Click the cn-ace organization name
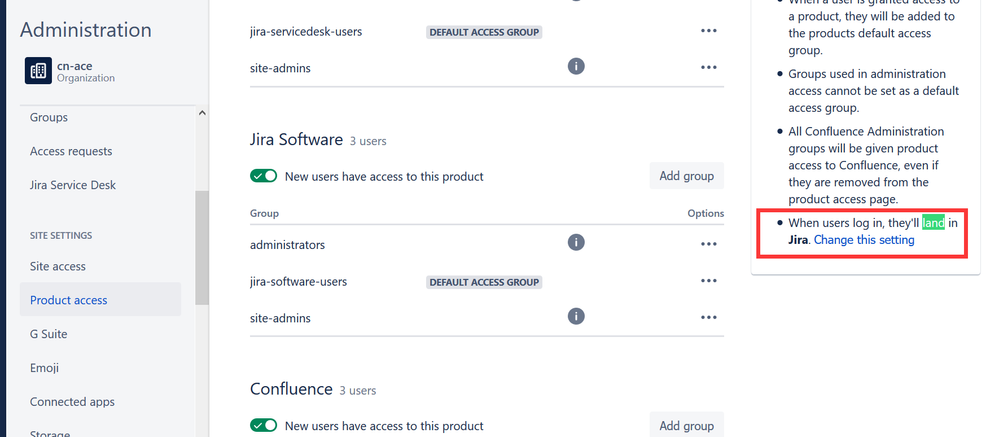This screenshot has height=437, width=999. [x=75, y=66]
